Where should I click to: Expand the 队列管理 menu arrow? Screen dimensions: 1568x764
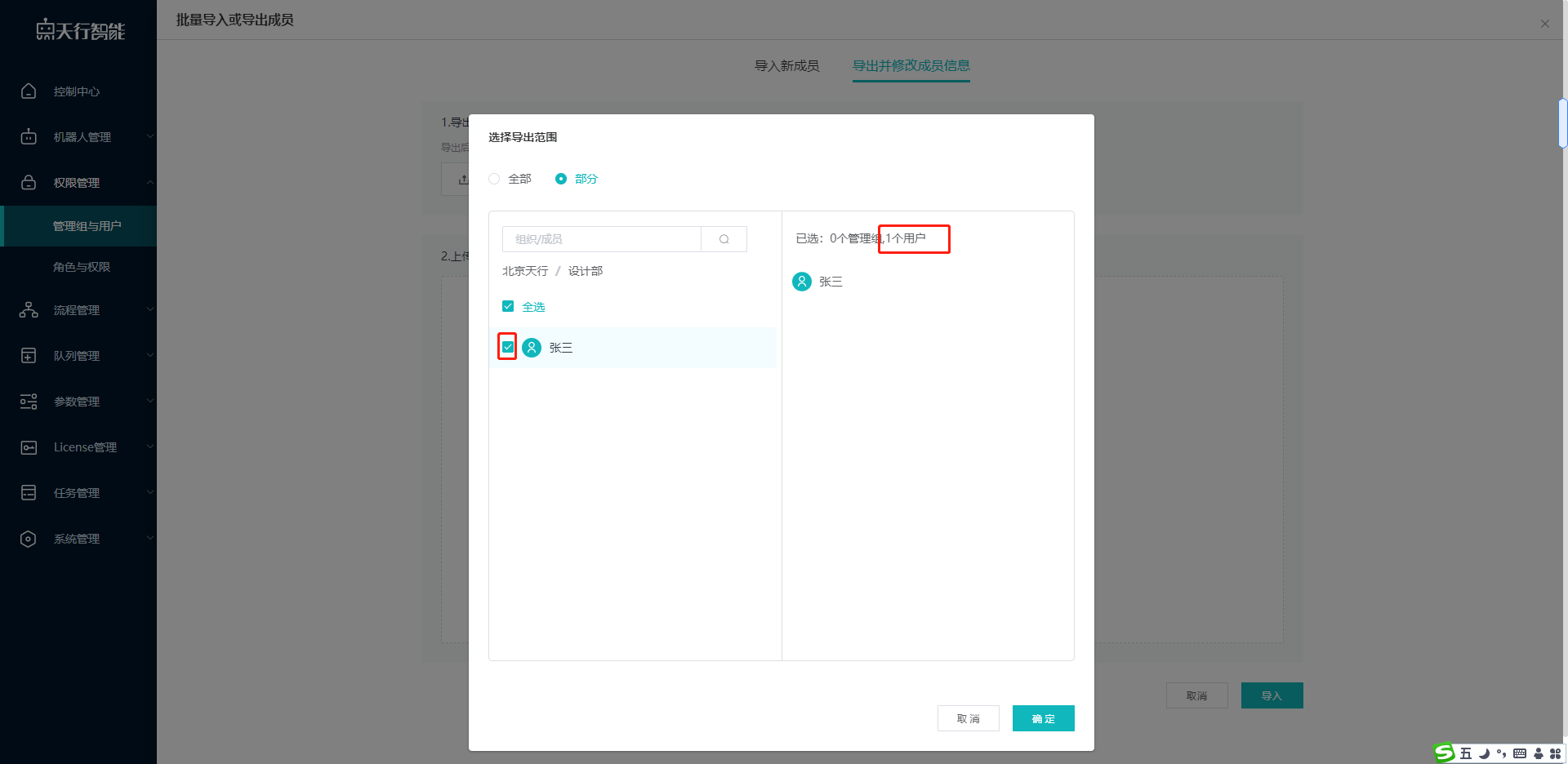(x=149, y=355)
